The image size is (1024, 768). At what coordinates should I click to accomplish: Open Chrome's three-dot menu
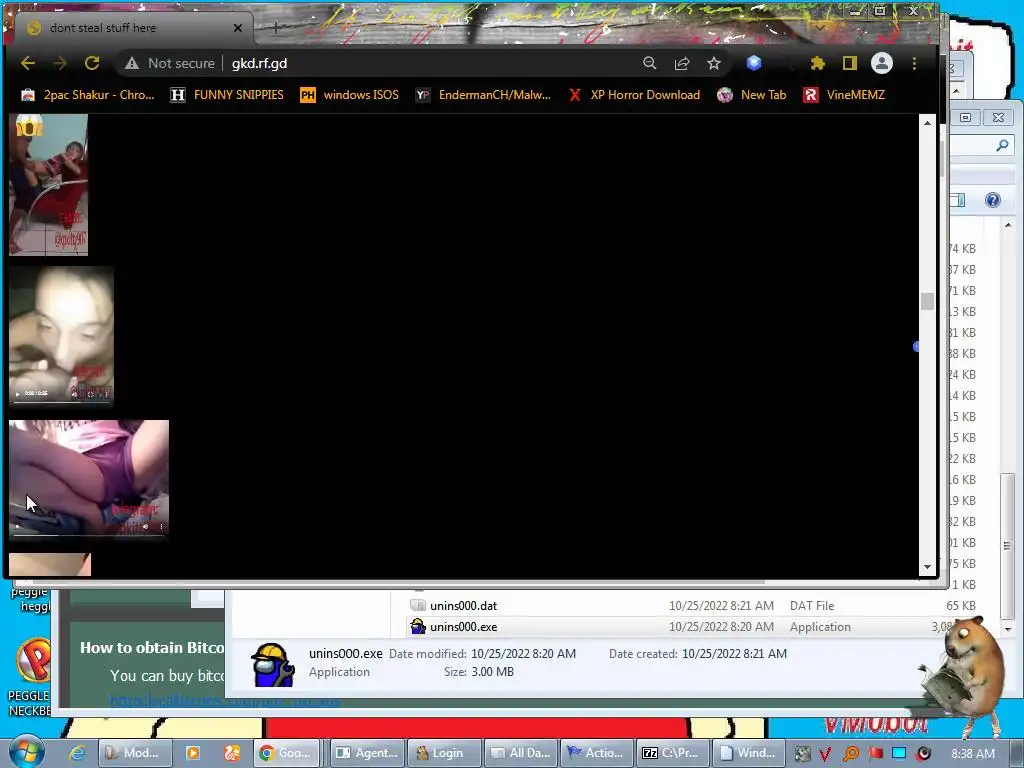(914, 63)
